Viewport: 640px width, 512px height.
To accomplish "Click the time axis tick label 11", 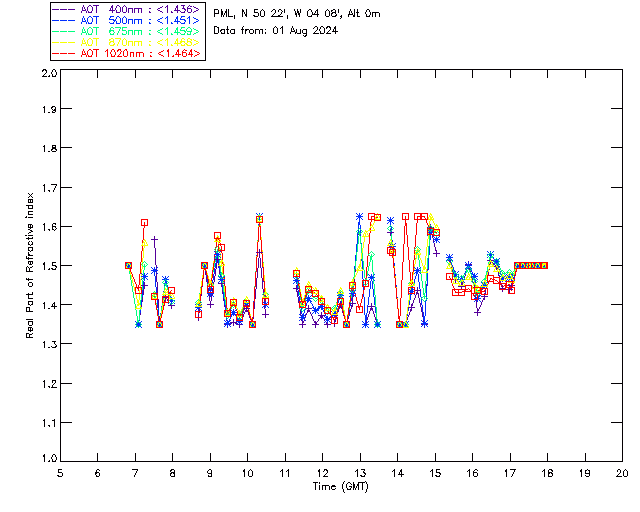I will click(x=285, y=473).
